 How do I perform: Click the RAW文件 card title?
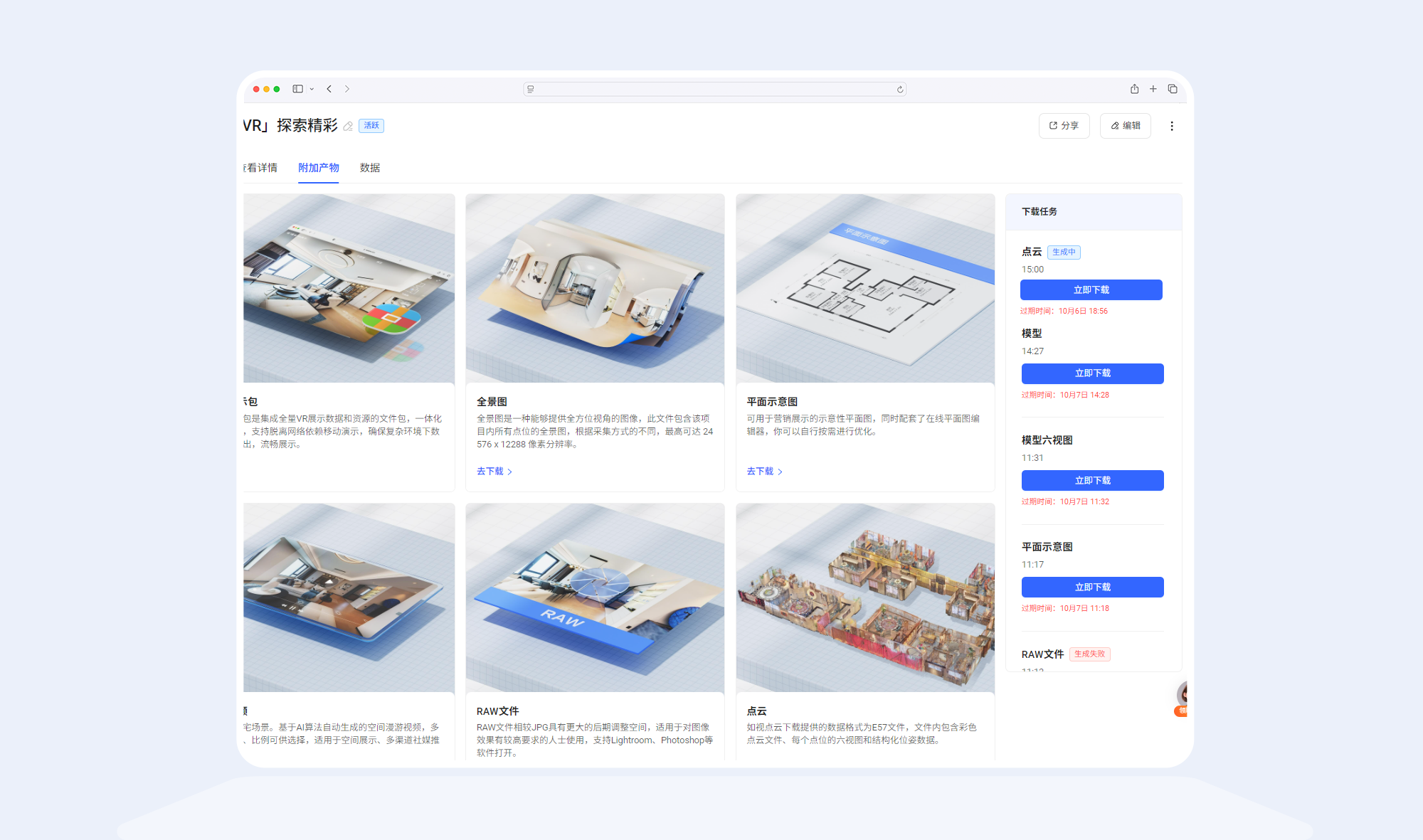[x=497, y=711]
